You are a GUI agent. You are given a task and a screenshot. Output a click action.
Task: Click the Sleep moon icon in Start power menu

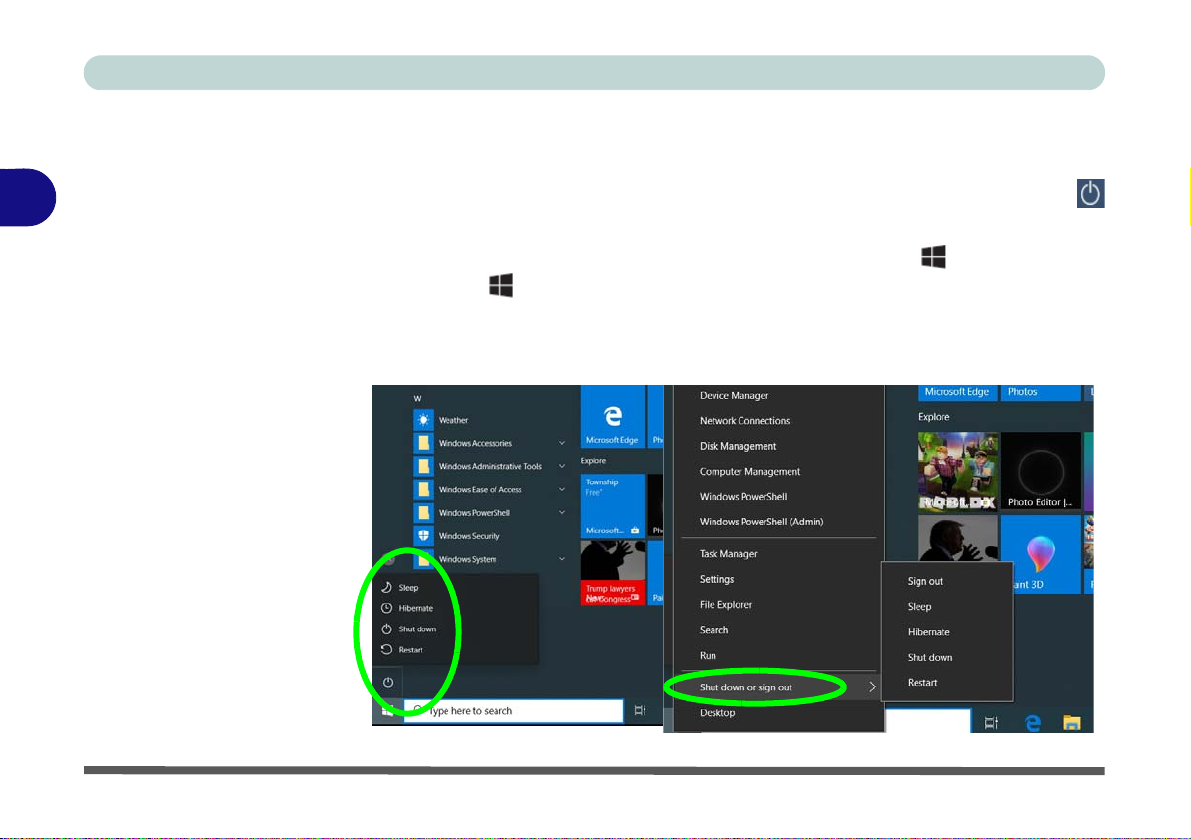[386, 588]
